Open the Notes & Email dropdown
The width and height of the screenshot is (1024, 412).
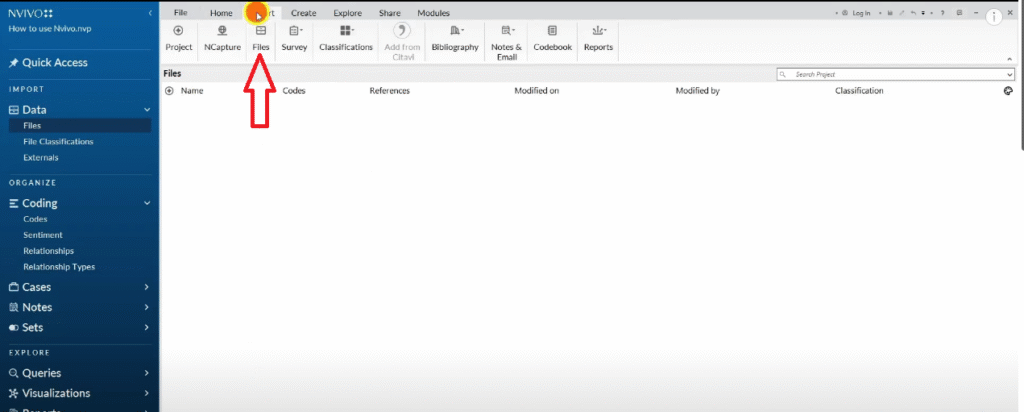pyautogui.click(x=507, y=42)
